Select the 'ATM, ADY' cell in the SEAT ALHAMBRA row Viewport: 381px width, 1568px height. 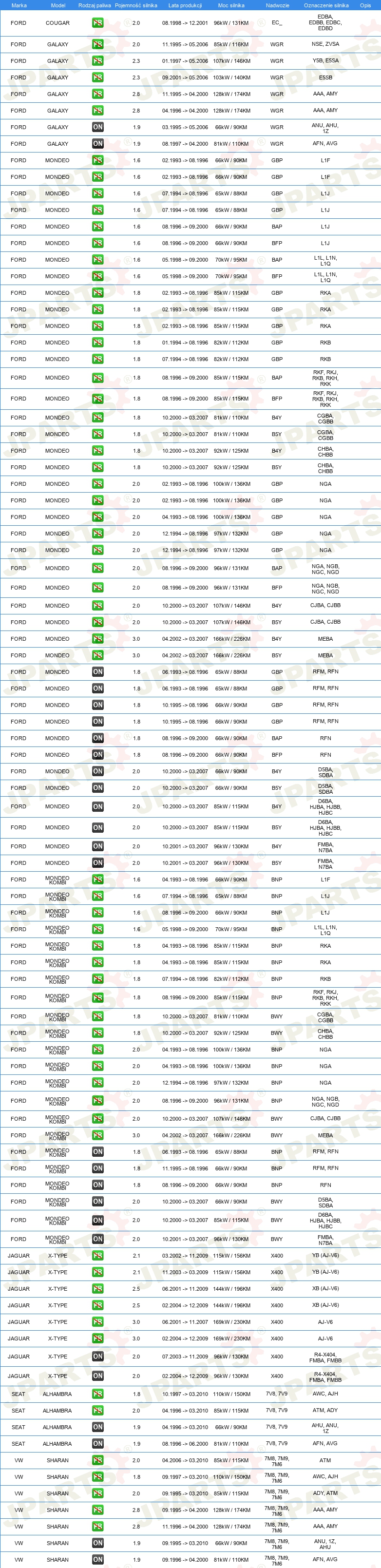[325, 1410]
